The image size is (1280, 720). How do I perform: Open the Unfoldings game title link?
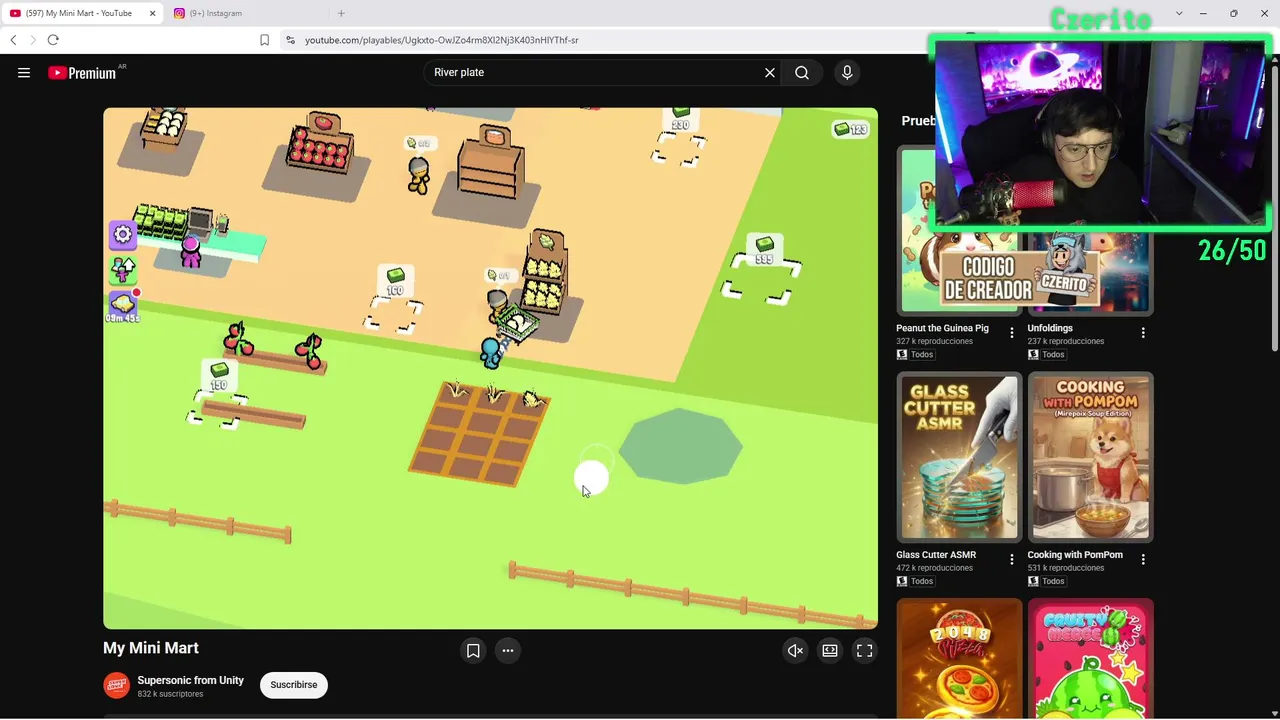pos(1050,328)
